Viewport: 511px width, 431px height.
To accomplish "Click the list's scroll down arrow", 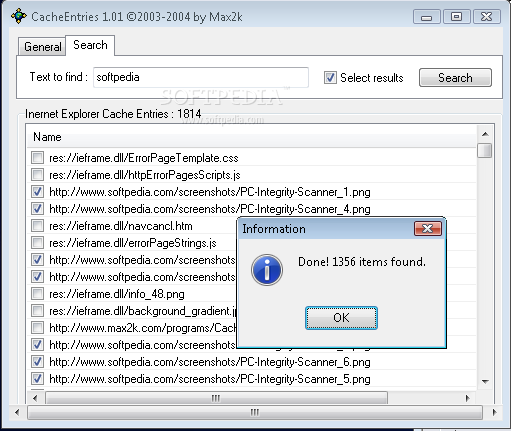I will [x=485, y=381].
